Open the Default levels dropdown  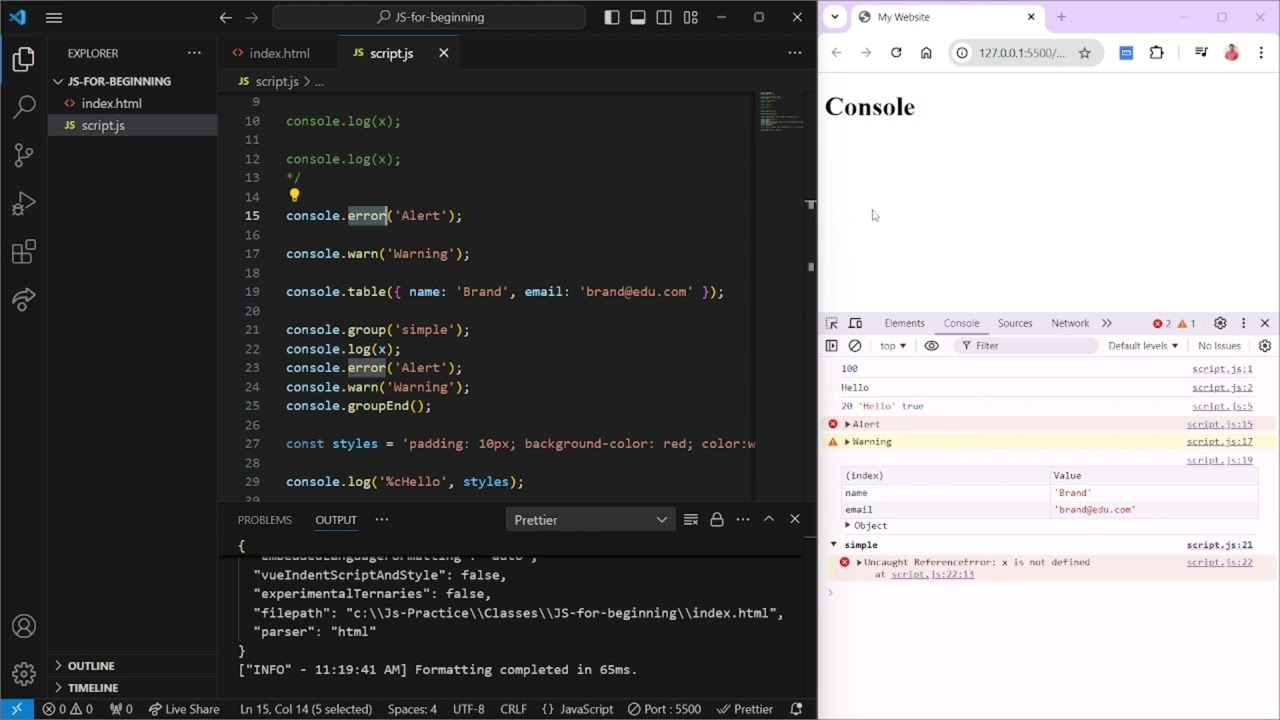1143,346
